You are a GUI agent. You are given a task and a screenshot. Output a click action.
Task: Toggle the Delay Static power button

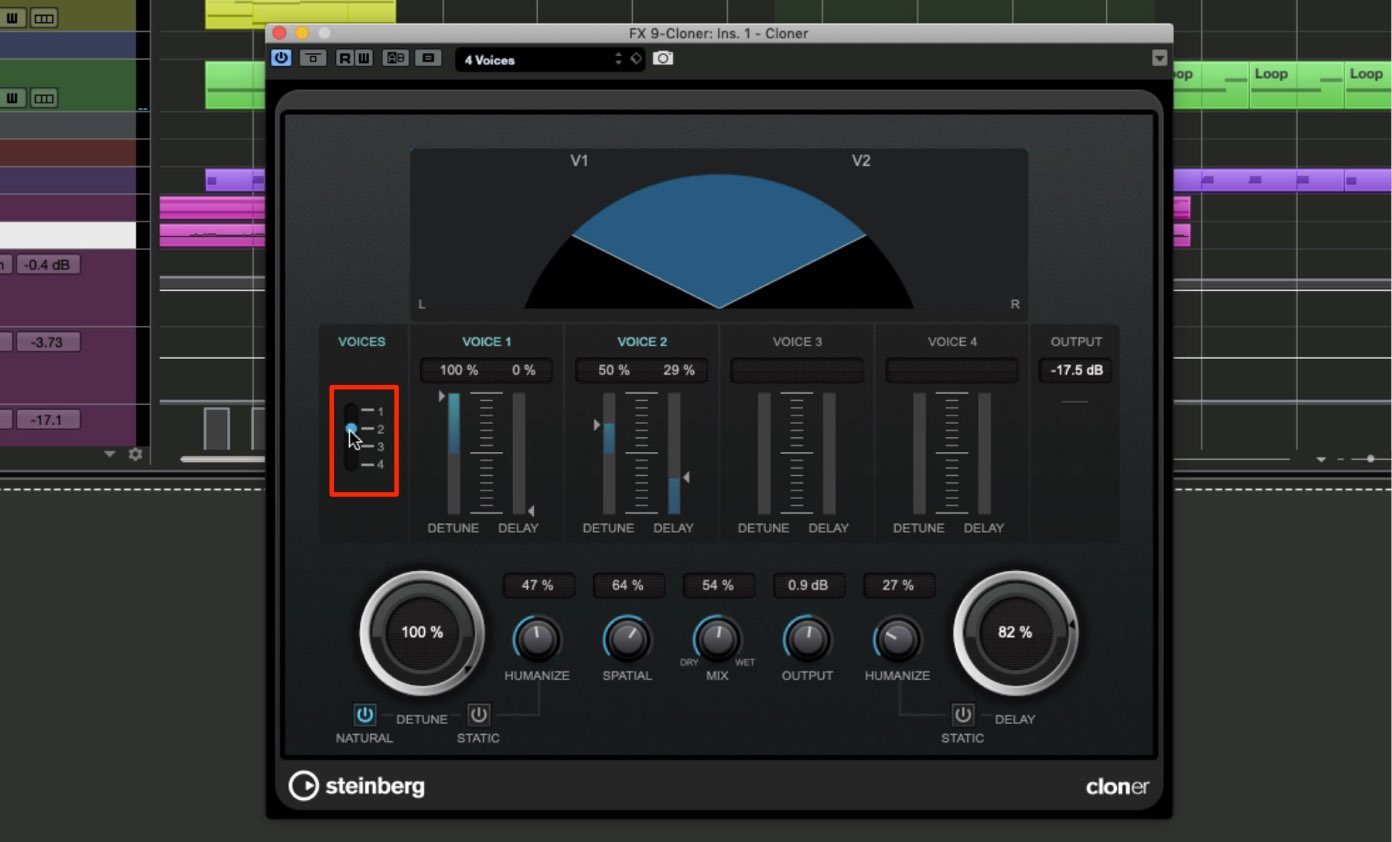[x=962, y=715]
